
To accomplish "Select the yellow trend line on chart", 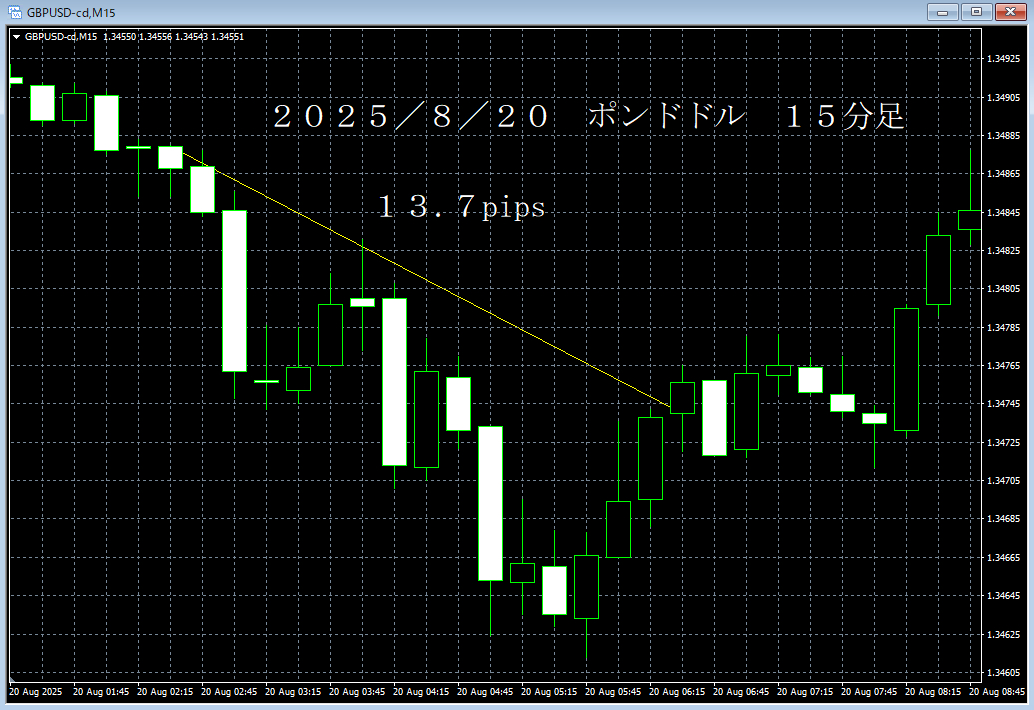I will tap(426, 280).
